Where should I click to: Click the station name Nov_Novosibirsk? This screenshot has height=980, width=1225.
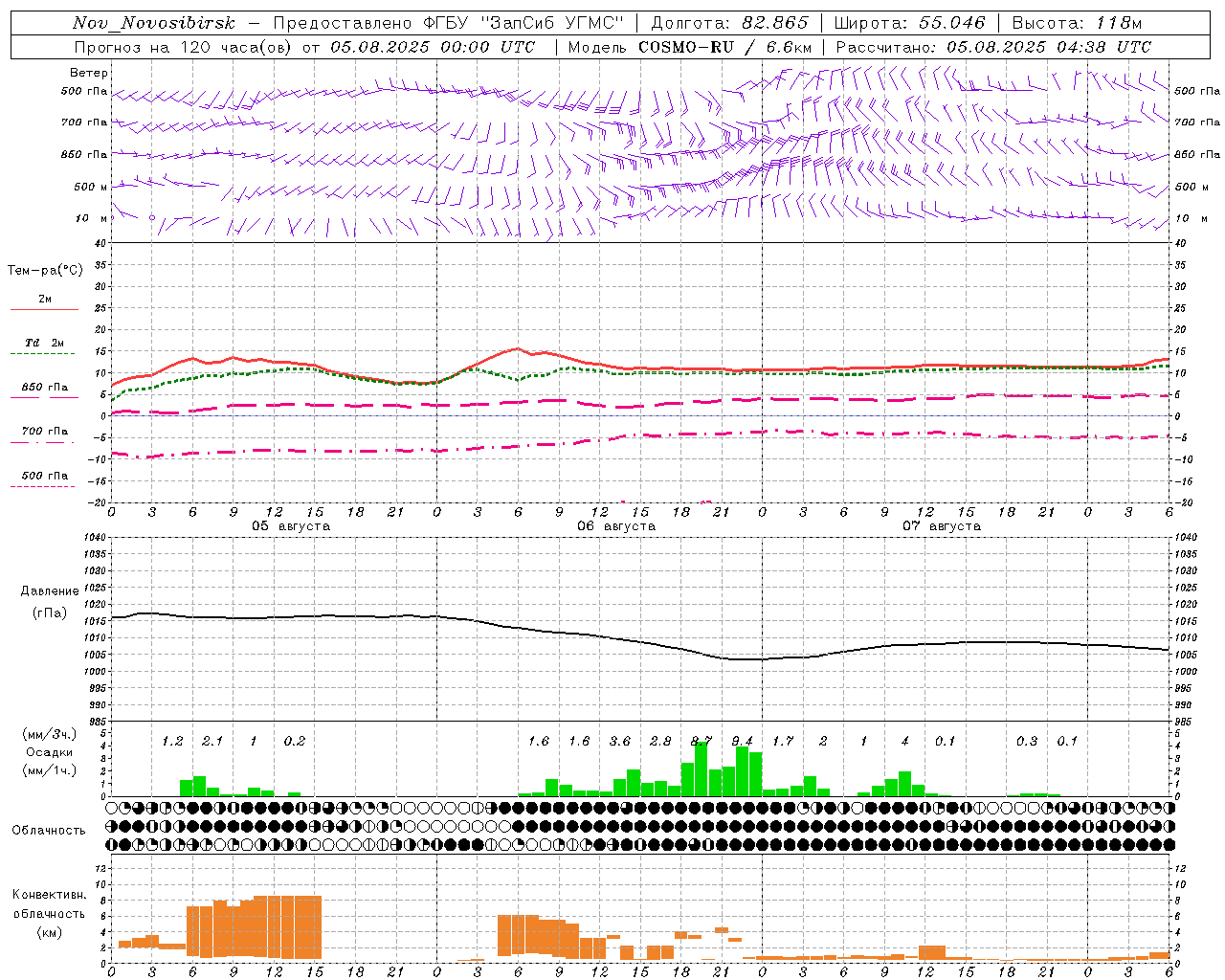154,23
